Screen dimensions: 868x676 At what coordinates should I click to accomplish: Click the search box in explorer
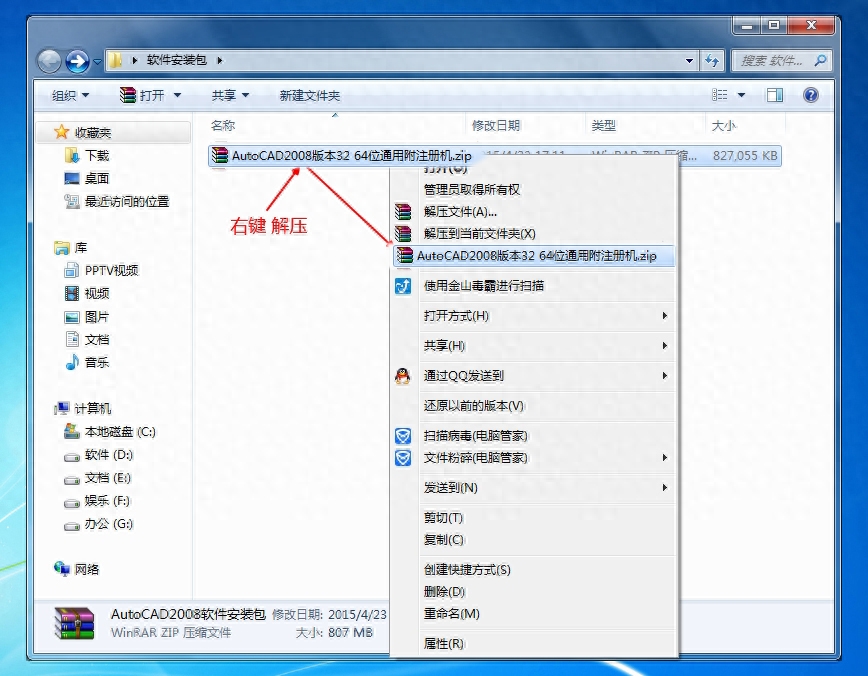(778, 61)
